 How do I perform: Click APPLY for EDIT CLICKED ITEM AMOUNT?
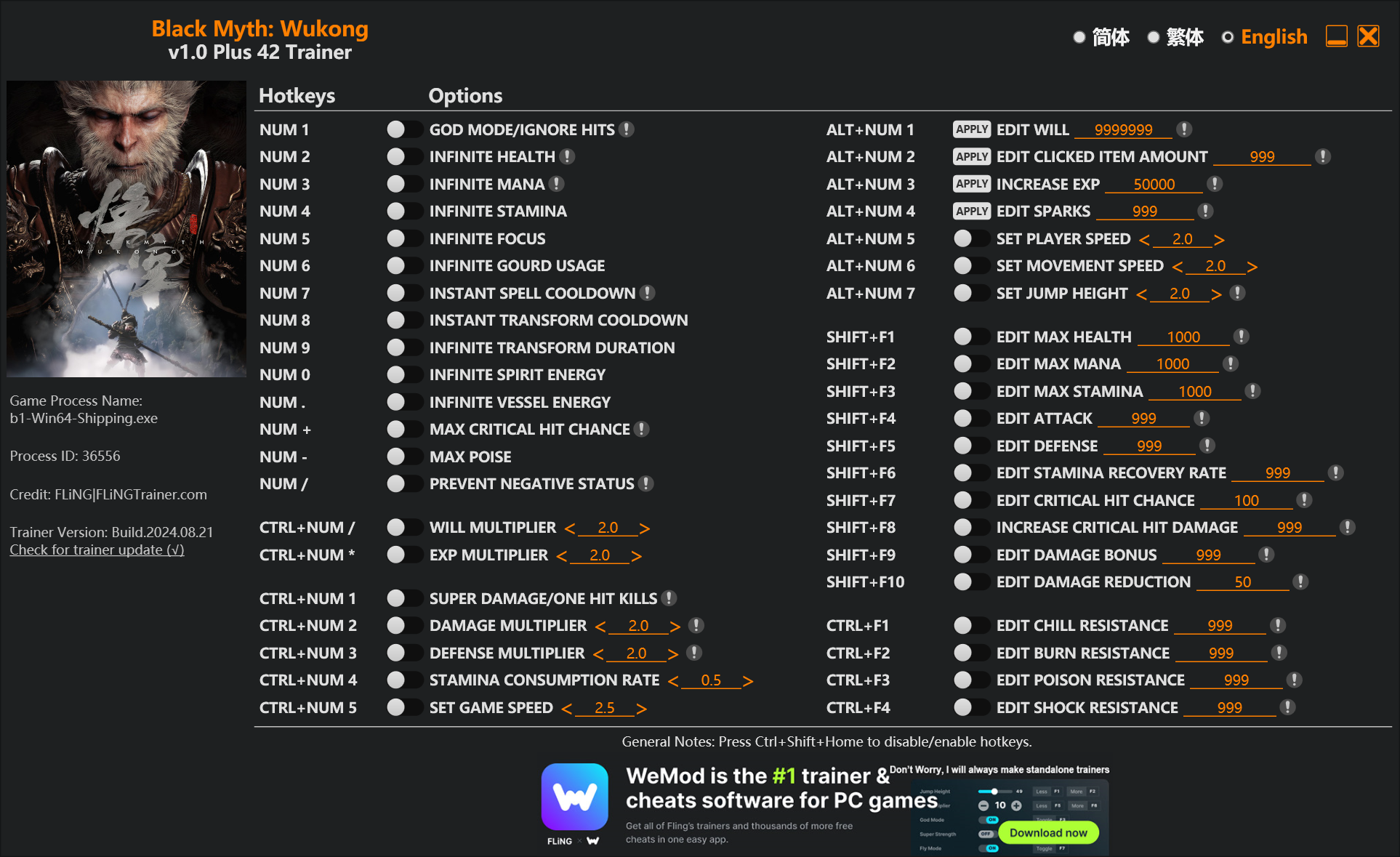(967, 156)
